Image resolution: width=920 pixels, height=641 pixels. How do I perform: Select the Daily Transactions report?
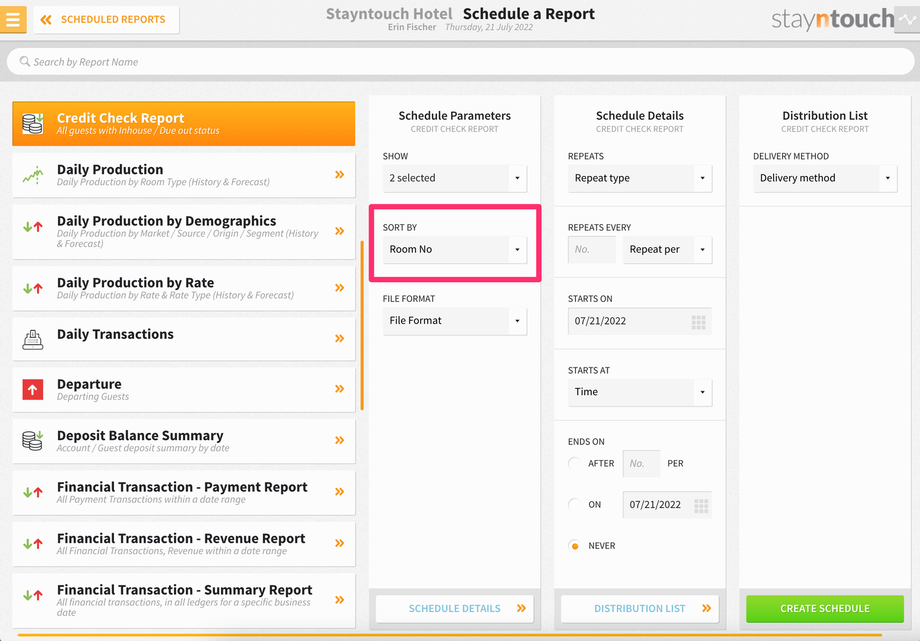coord(184,339)
